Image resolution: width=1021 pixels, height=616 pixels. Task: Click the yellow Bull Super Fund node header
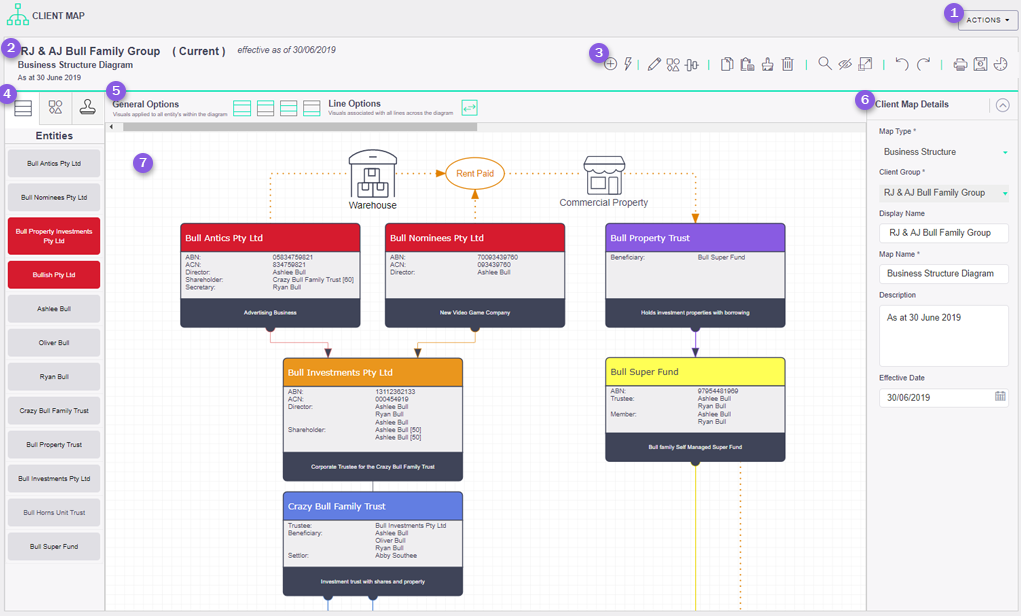[x=695, y=372]
